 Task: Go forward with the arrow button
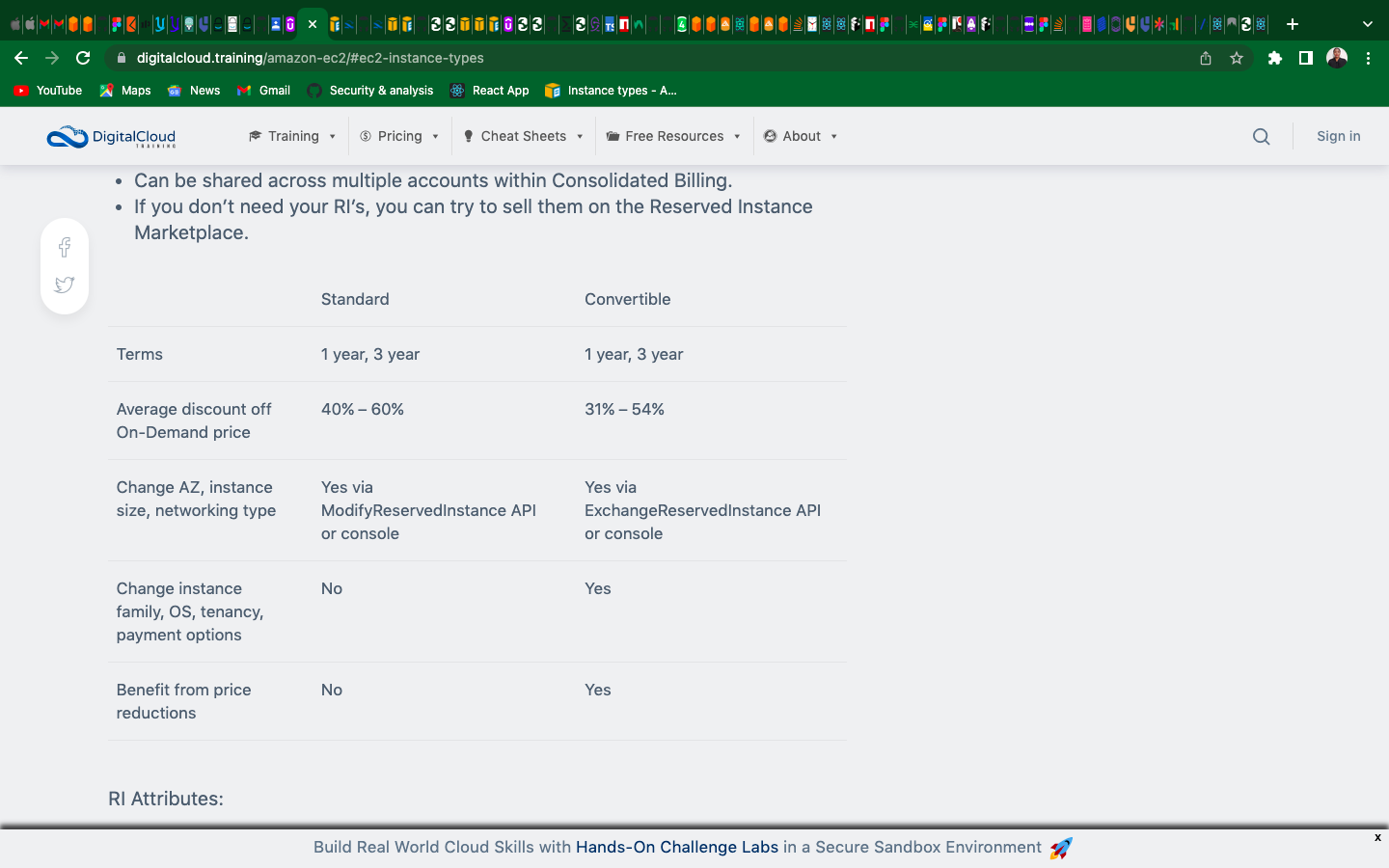pos(52,58)
